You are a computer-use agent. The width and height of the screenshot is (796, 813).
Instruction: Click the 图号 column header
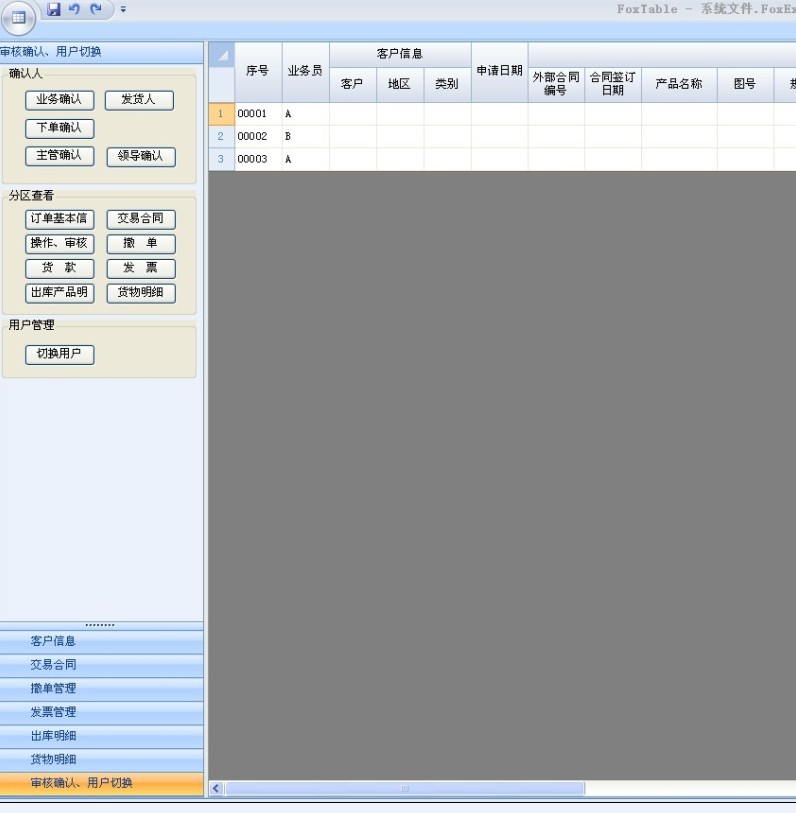(x=745, y=85)
